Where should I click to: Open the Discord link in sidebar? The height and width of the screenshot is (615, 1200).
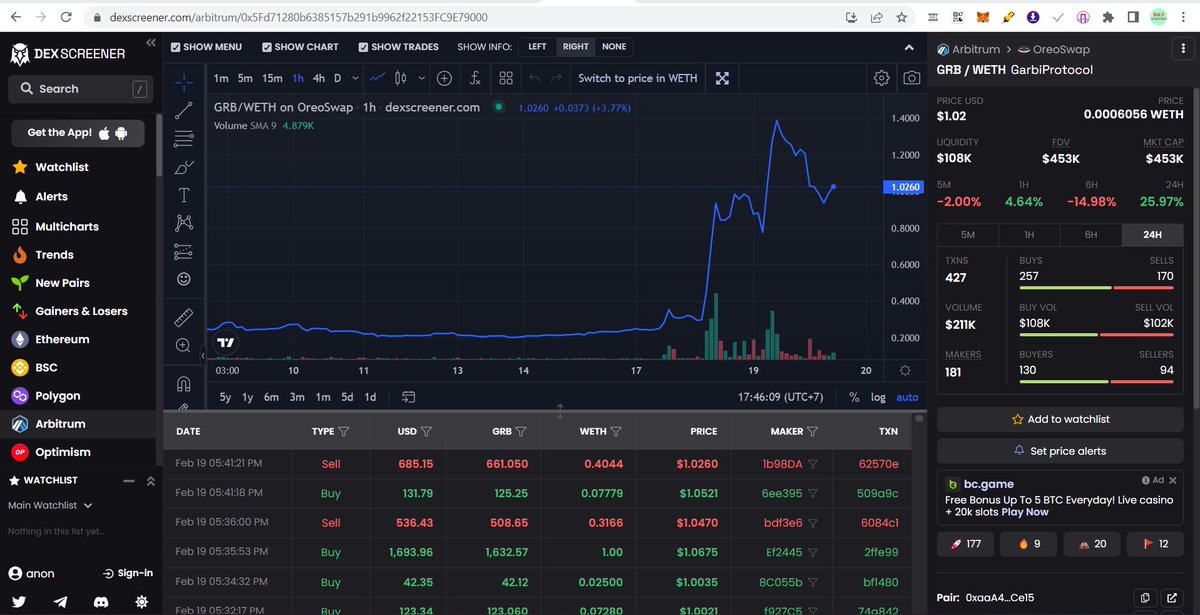click(x=101, y=601)
